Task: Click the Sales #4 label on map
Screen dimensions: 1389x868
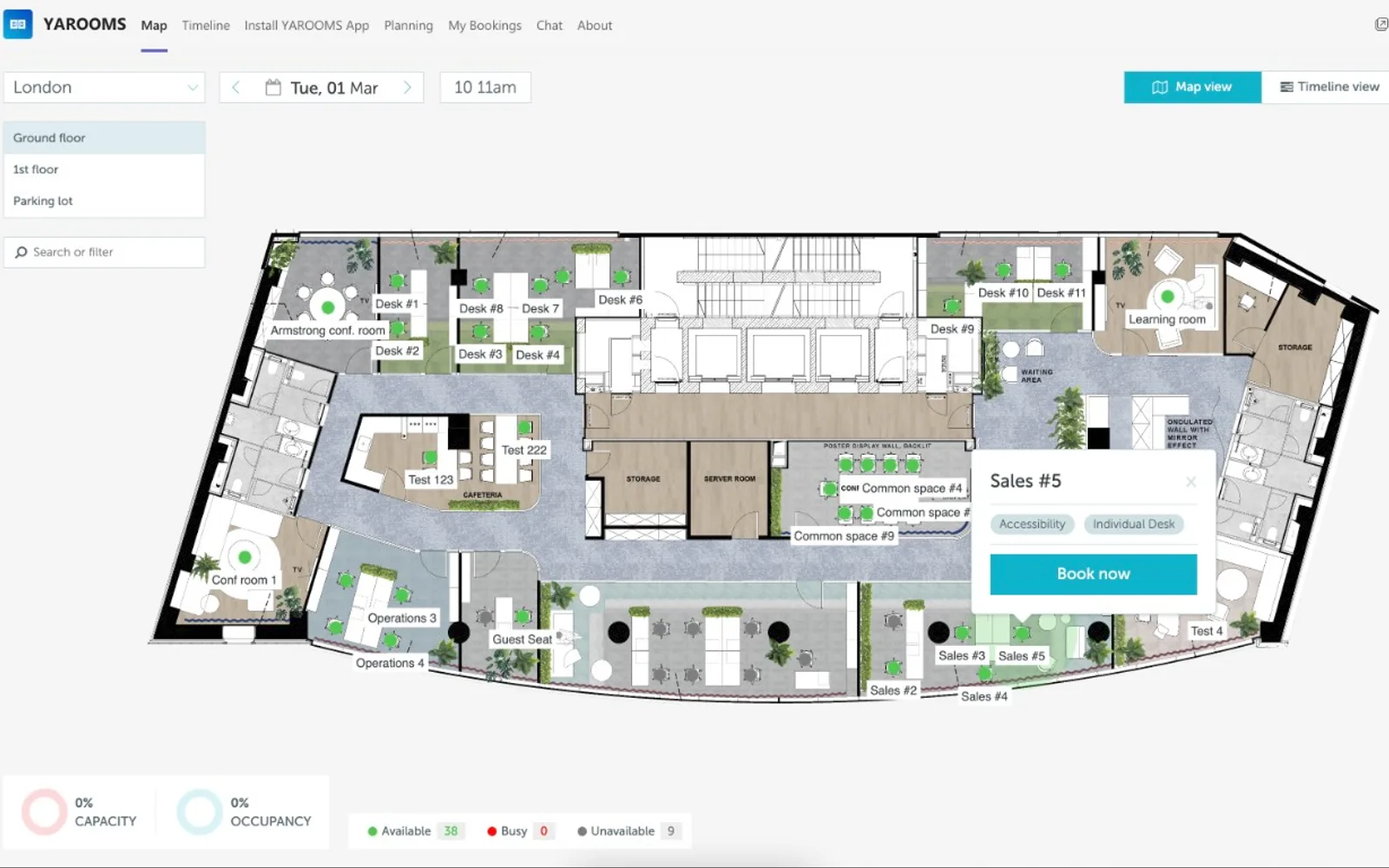Action: (x=984, y=696)
